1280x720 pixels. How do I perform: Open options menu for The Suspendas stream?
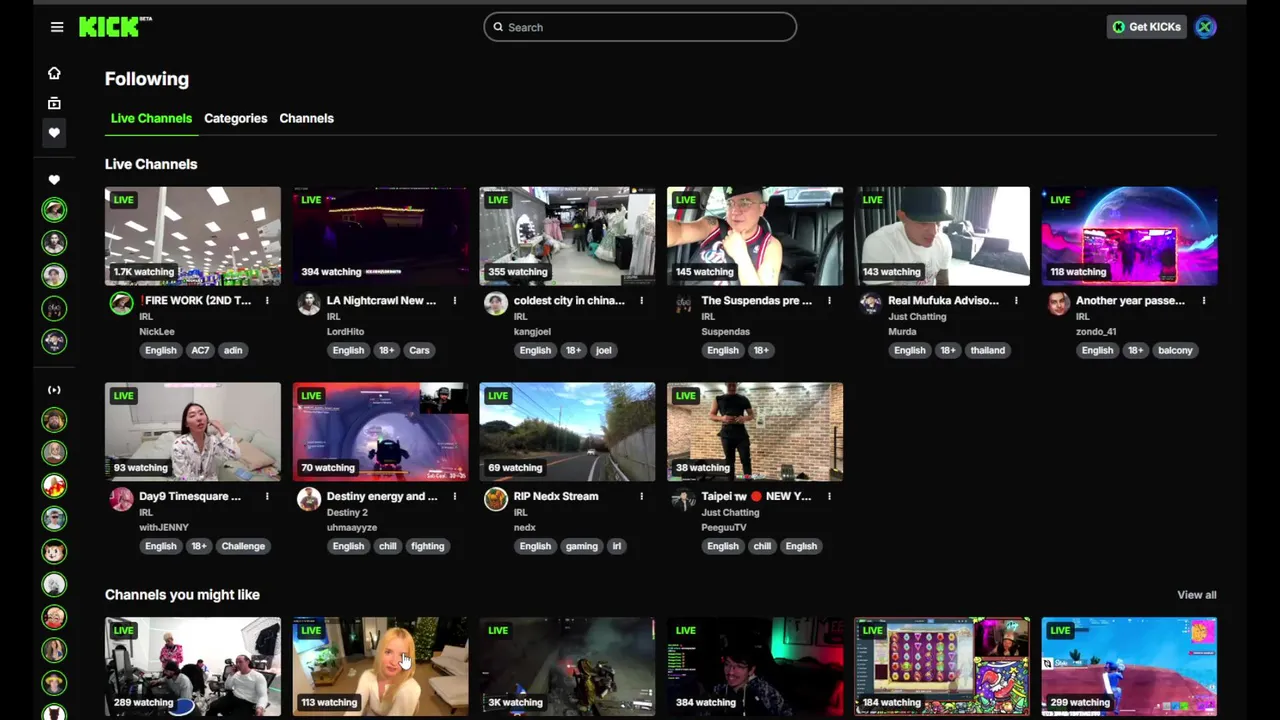[x=829, y=300]
